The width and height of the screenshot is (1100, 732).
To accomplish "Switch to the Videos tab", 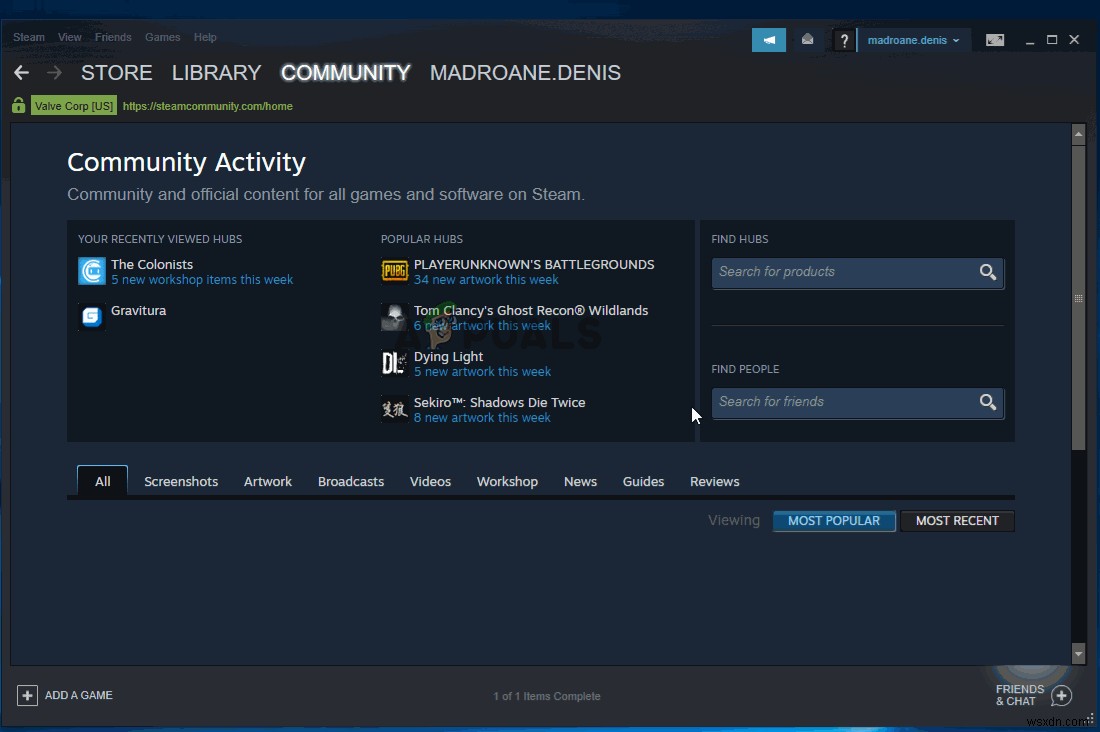I will pos(430,481).
